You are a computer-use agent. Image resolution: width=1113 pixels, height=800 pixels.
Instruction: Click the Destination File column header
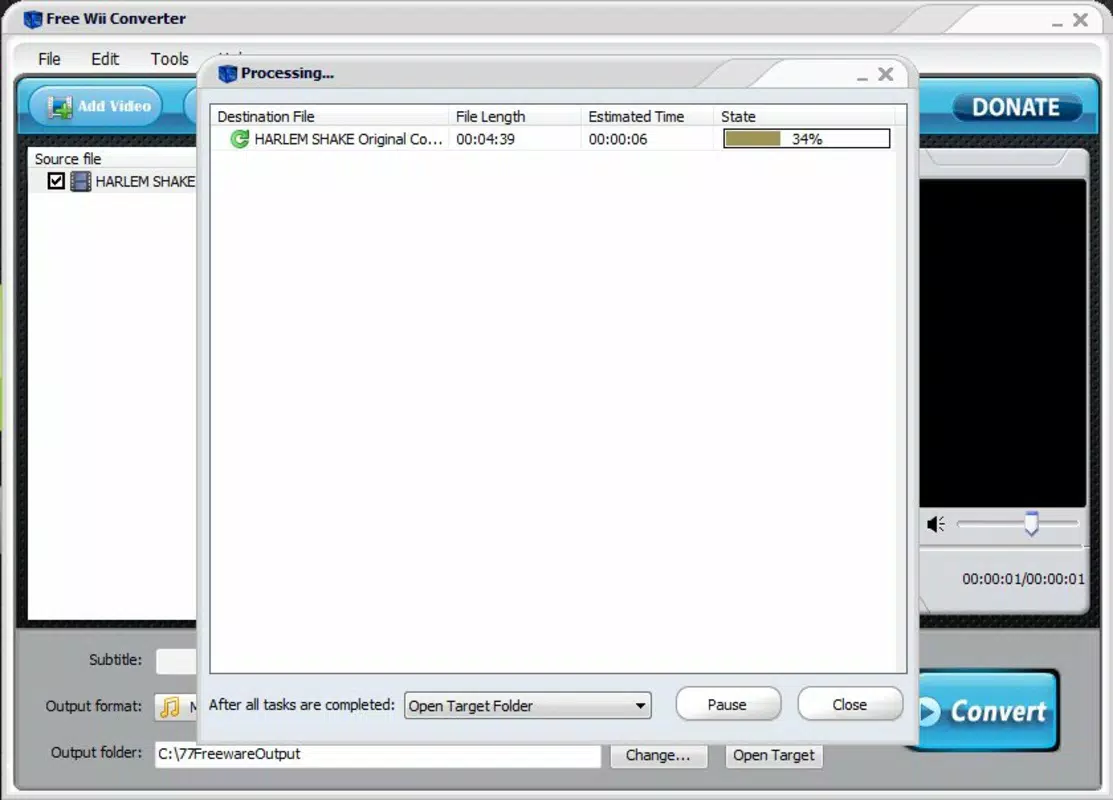tap(330, 116)
